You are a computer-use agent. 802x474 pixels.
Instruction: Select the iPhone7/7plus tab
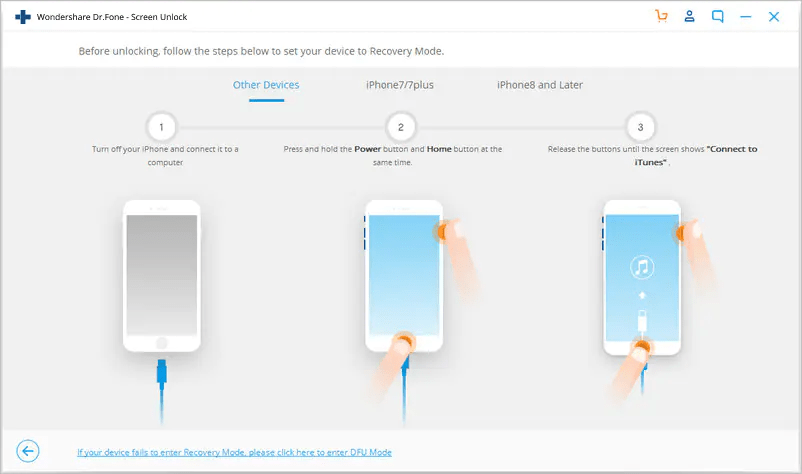400,85
